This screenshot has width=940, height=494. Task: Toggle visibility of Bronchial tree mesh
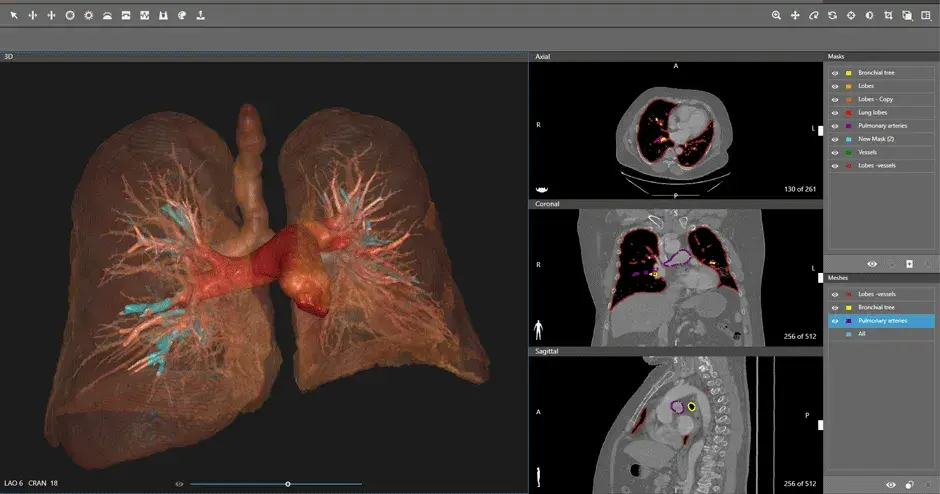tap(835, 307)
